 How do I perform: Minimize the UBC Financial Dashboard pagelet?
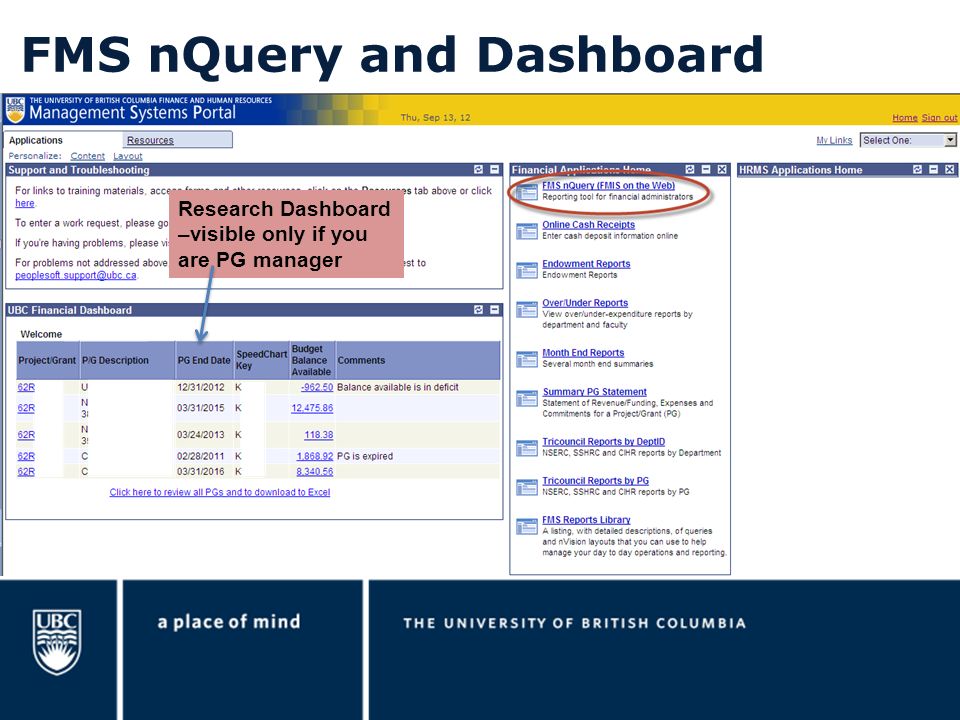(x=494, y=310)
